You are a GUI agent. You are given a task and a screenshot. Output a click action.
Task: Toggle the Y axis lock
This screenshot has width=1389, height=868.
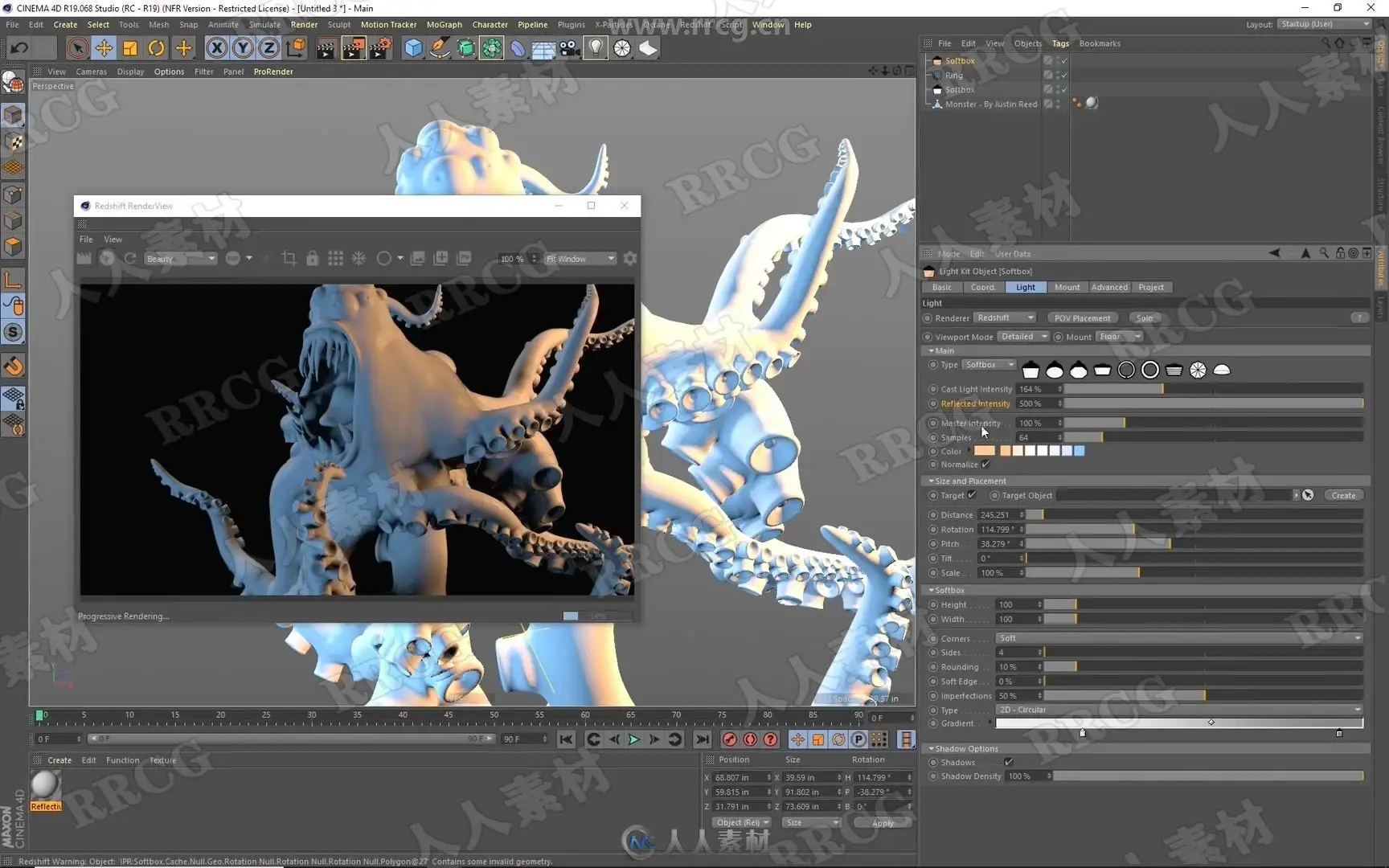(243, 48)
